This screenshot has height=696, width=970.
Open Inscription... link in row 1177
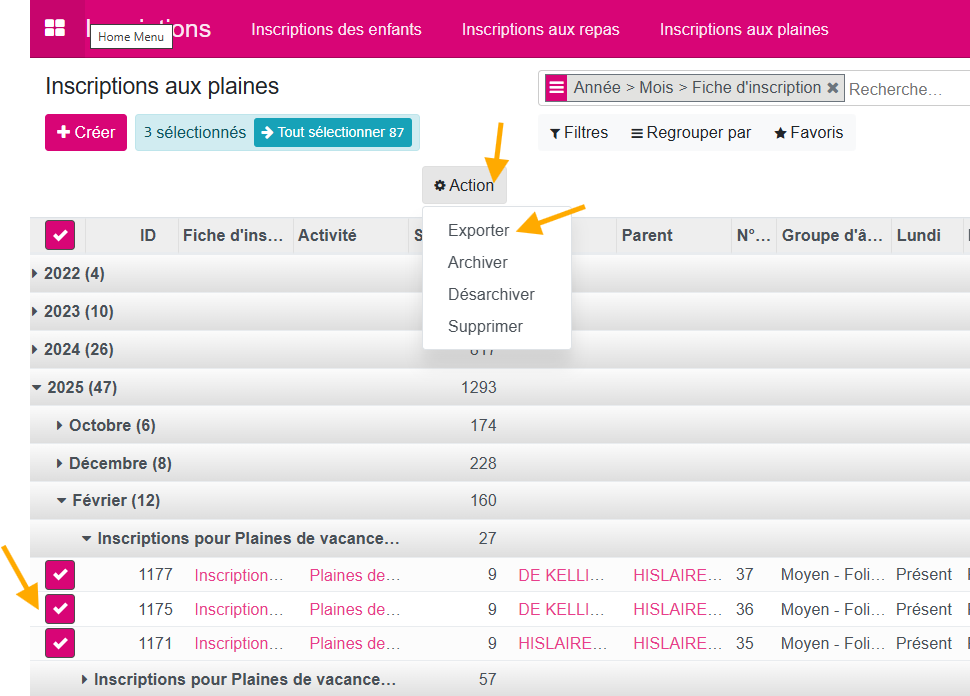pyautogui.click(x=239, y=575)
